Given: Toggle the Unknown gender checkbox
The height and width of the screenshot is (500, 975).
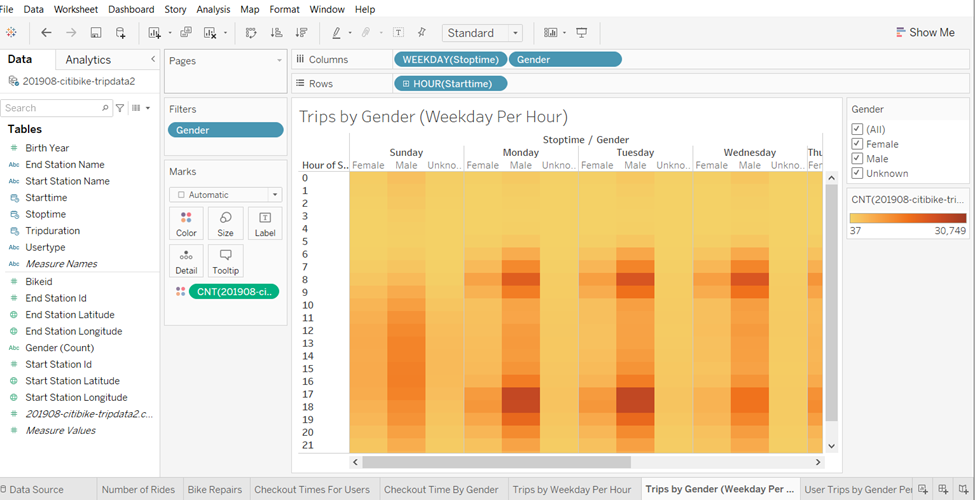Looking at the screenshot, I should (857, 174).
